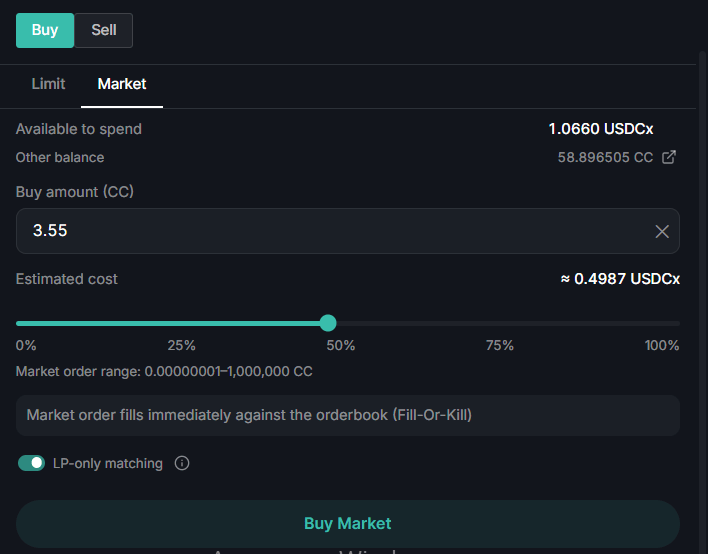Click the 58.896505 CC other balance

pyautogui.click(x=605, y=158)
